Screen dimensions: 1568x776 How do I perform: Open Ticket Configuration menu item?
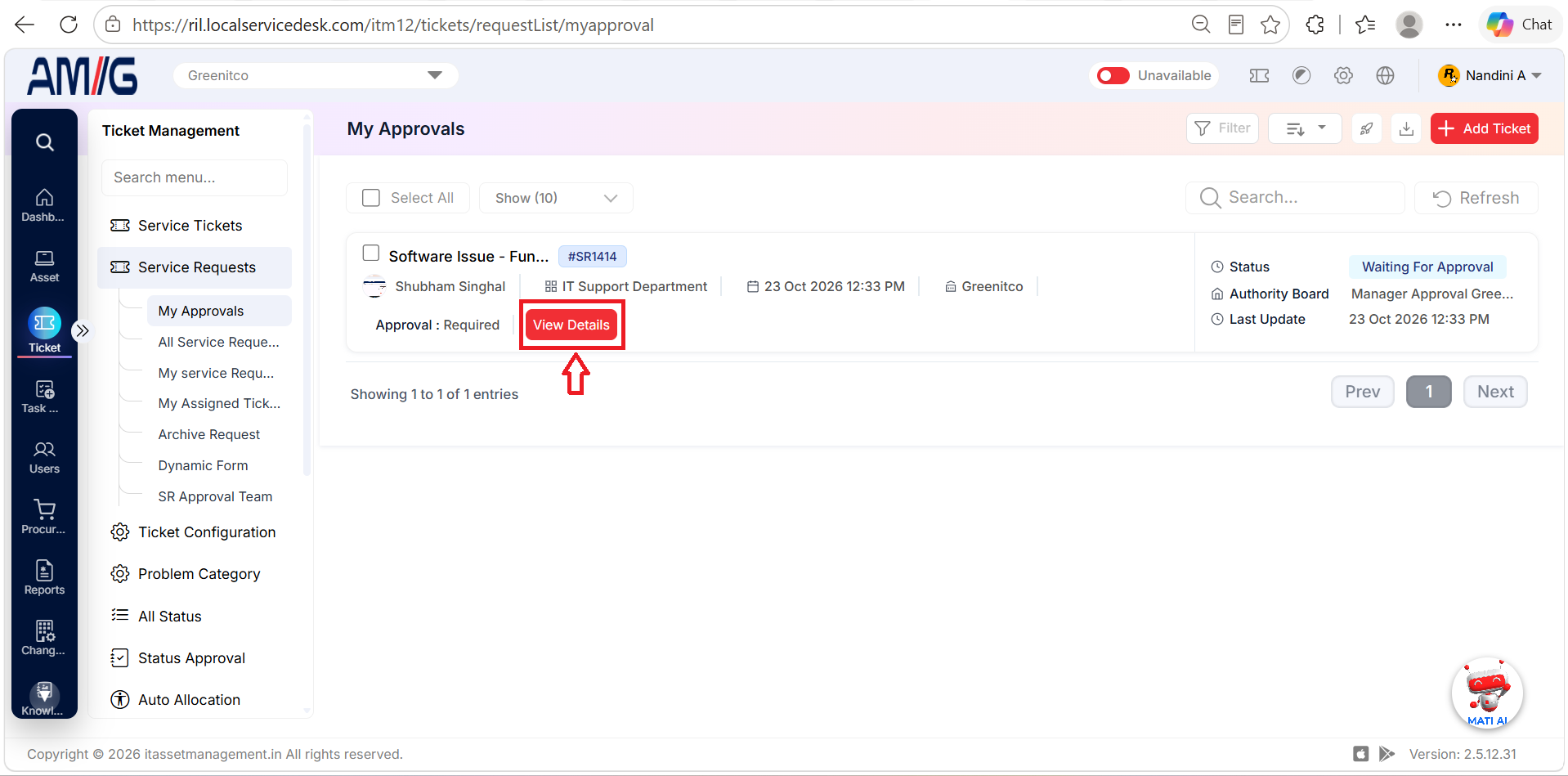pos(195,532)
